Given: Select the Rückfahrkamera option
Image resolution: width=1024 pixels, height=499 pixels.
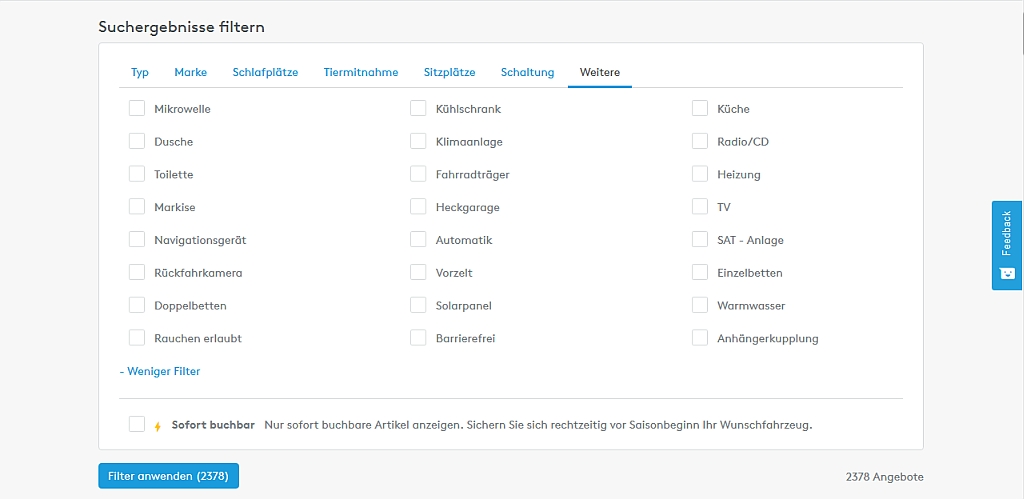Looking at the screenshot, I should (137, 273).
